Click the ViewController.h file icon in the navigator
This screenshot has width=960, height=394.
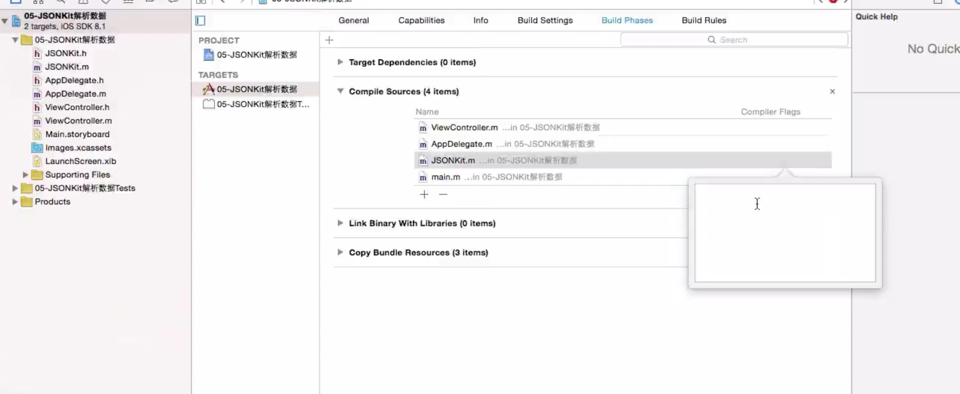tap(37, 108)
